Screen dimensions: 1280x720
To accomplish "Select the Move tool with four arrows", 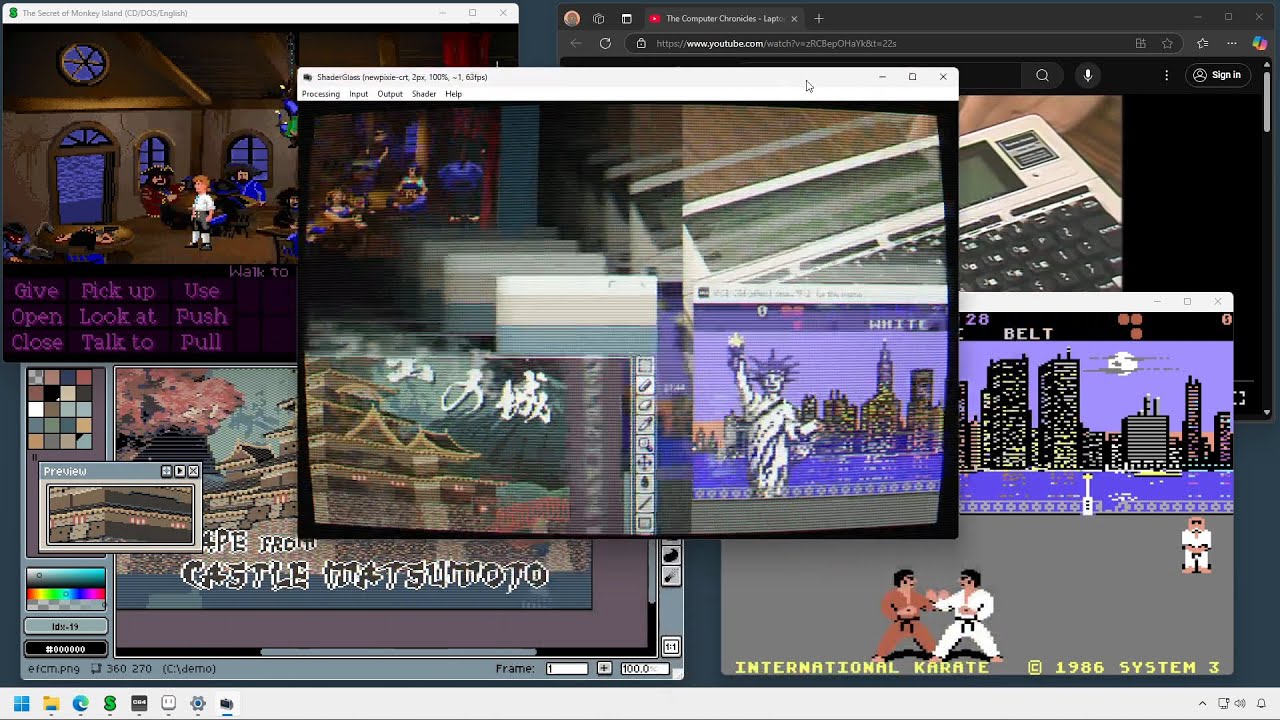I will pyautogui.click(x=644, y=461).
